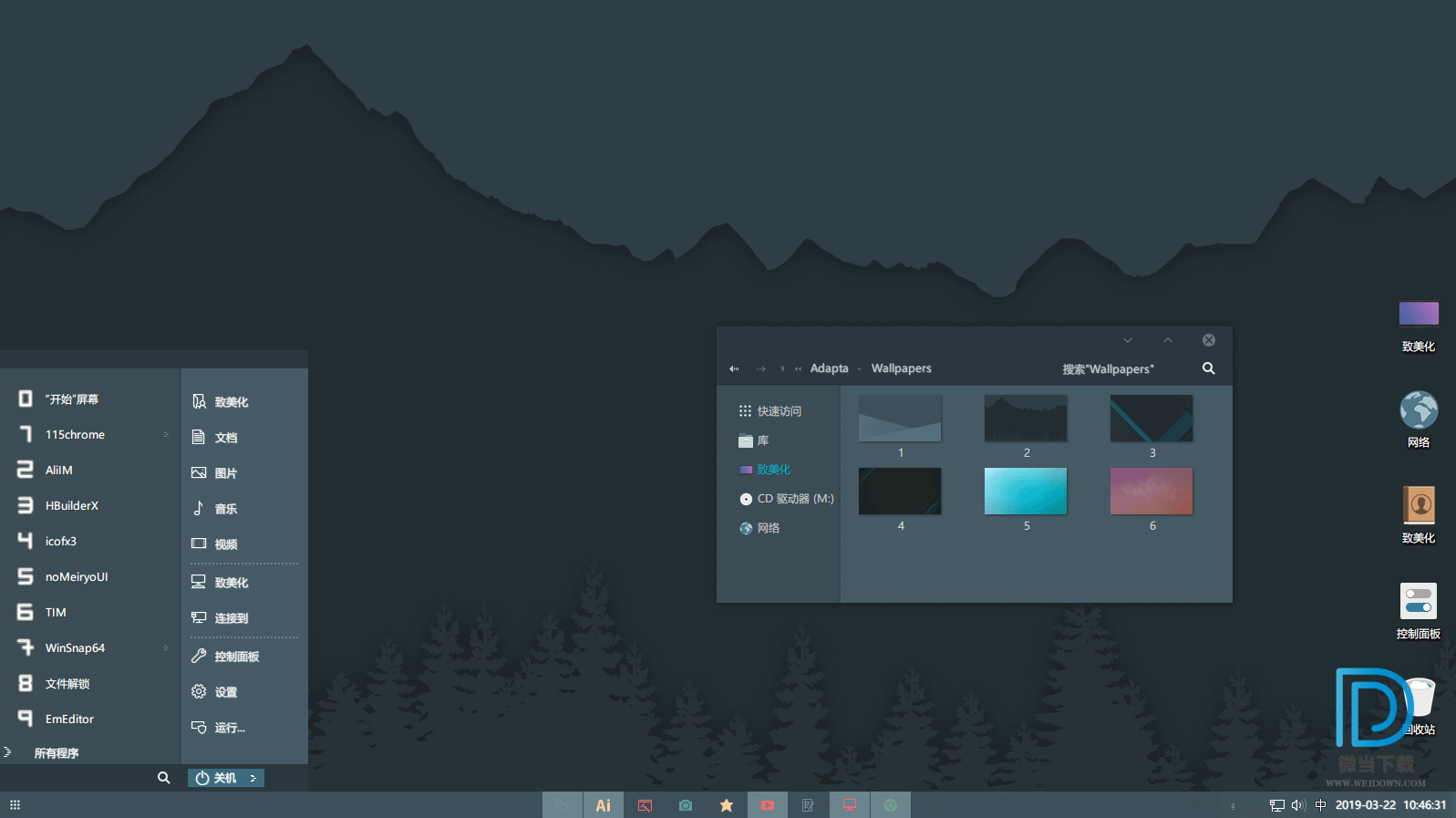
Task: Click the star icon in the taskbar
Action: click(727, 805)
